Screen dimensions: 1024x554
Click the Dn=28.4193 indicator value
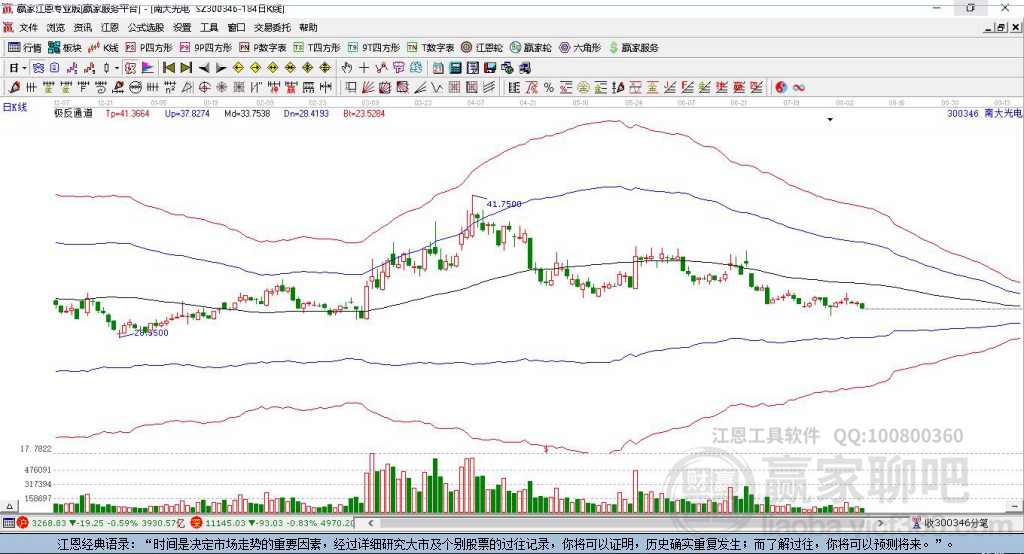pyautogui.click(x=306, y=114)
